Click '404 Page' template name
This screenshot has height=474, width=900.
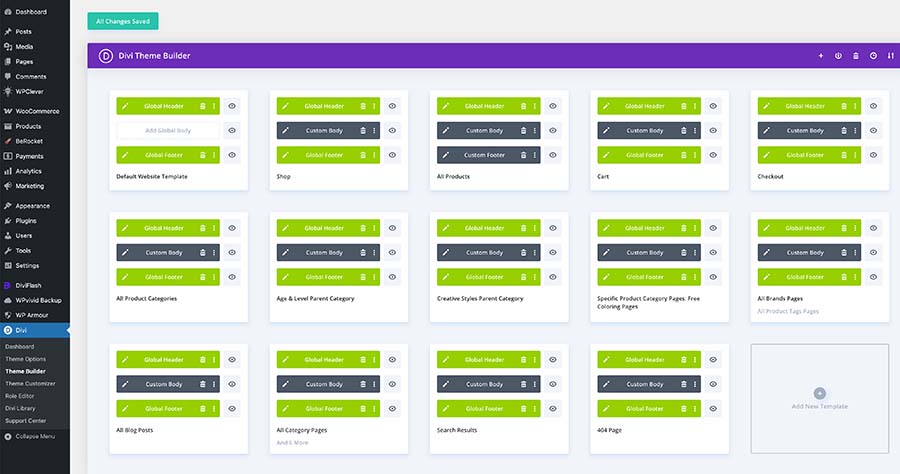pos(609,430)
